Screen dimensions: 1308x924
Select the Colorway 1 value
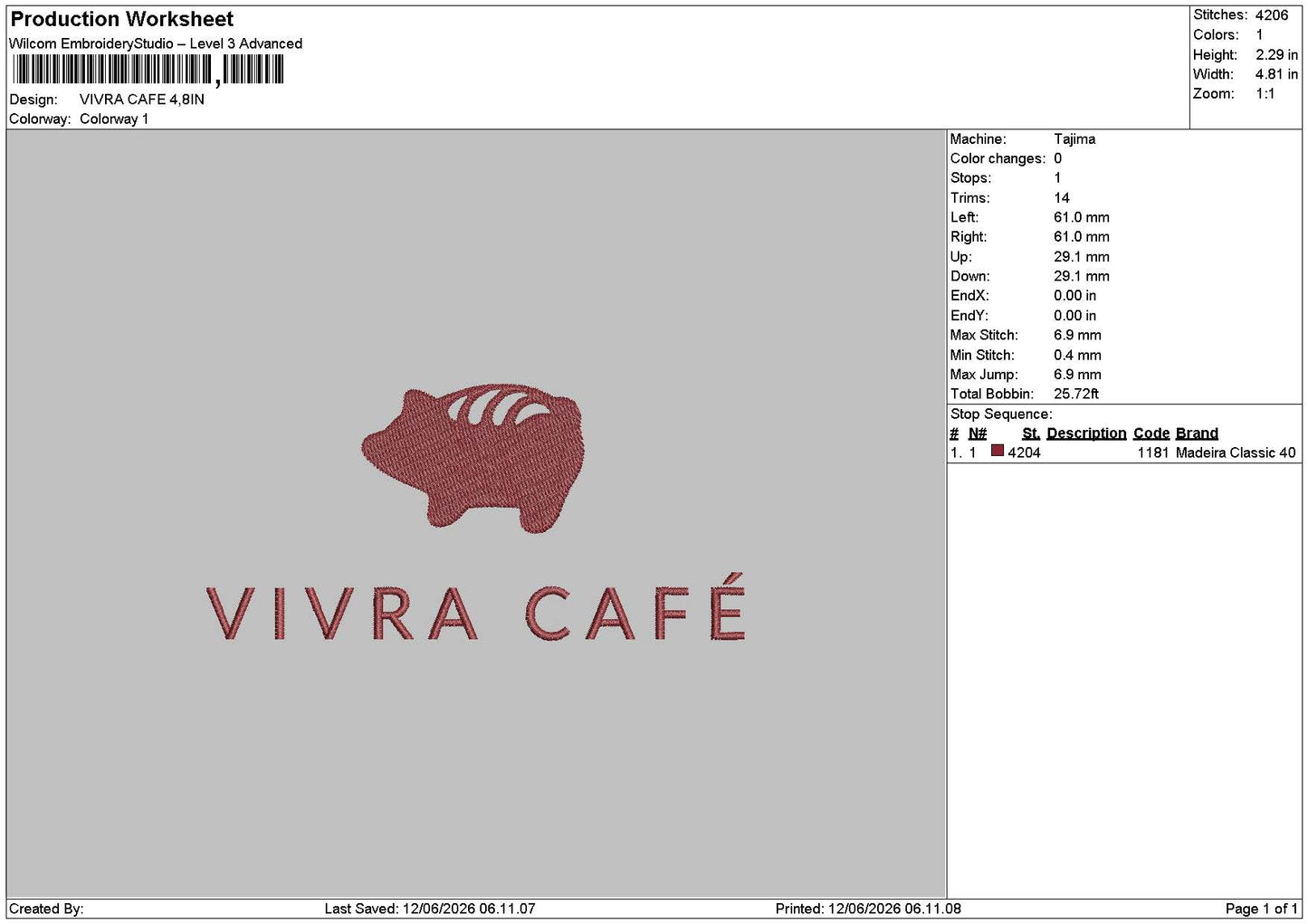tap(114, 119)
